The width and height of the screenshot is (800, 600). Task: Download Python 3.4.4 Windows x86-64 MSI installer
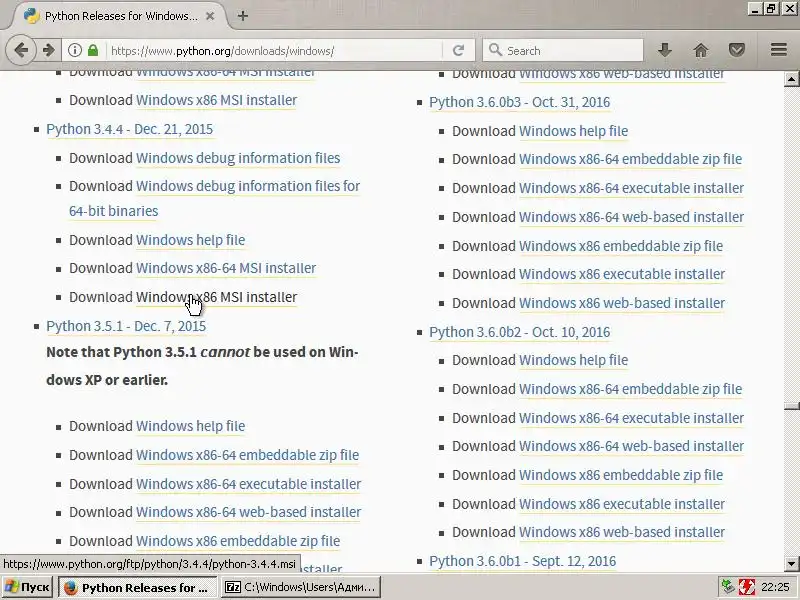pos(226,268)
